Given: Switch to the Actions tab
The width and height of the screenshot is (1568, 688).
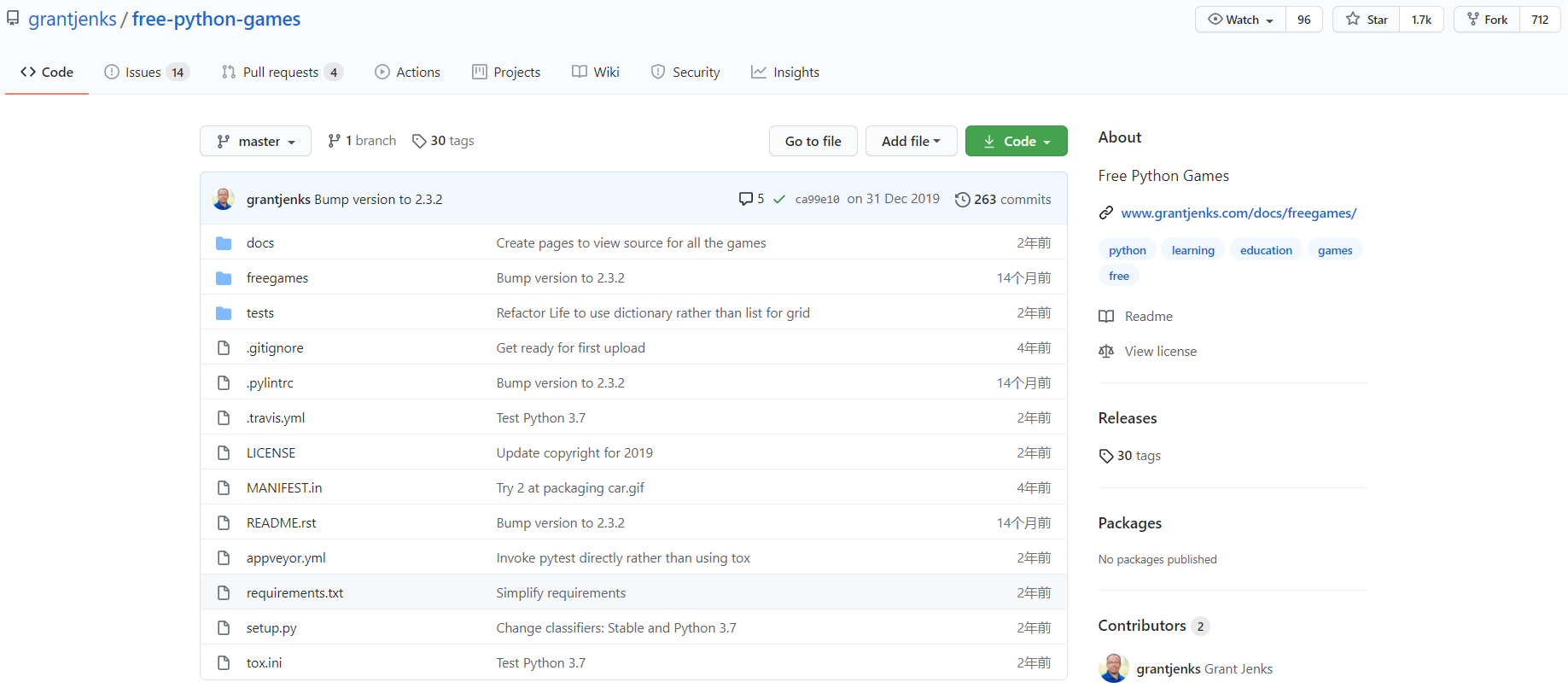Looking at the screenshot, I should (x=408, y=73).
